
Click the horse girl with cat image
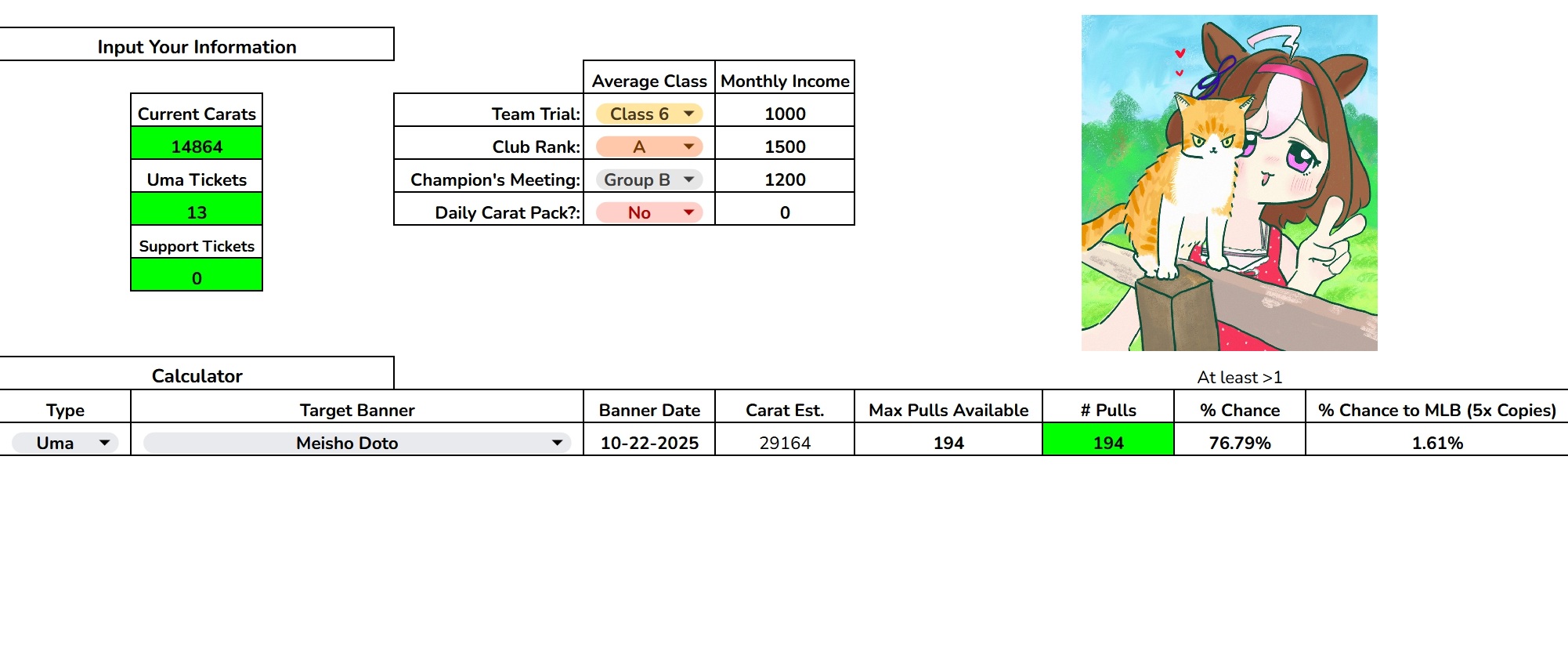(1229, 183)
